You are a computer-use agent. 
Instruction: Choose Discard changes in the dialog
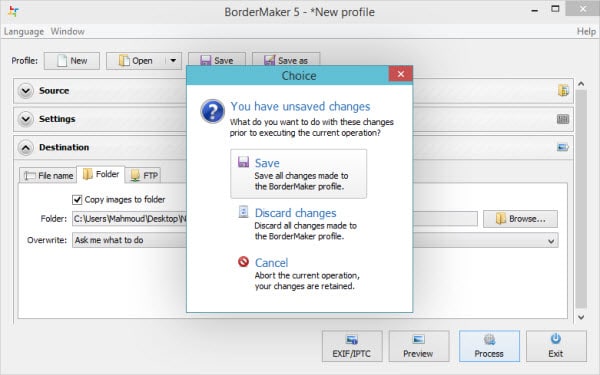point(298,224)
